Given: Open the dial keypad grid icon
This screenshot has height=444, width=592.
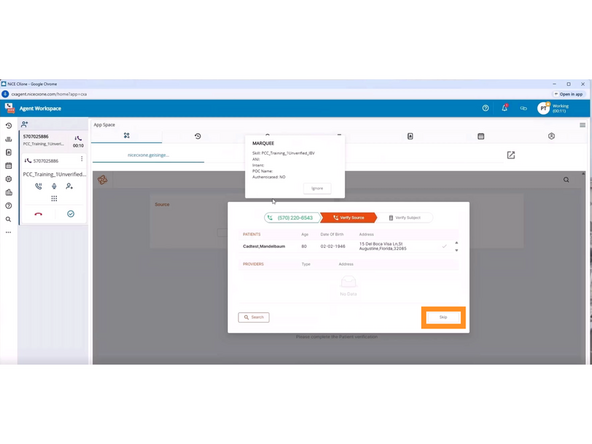Looking at the screenshot, I should coord(54,199).
